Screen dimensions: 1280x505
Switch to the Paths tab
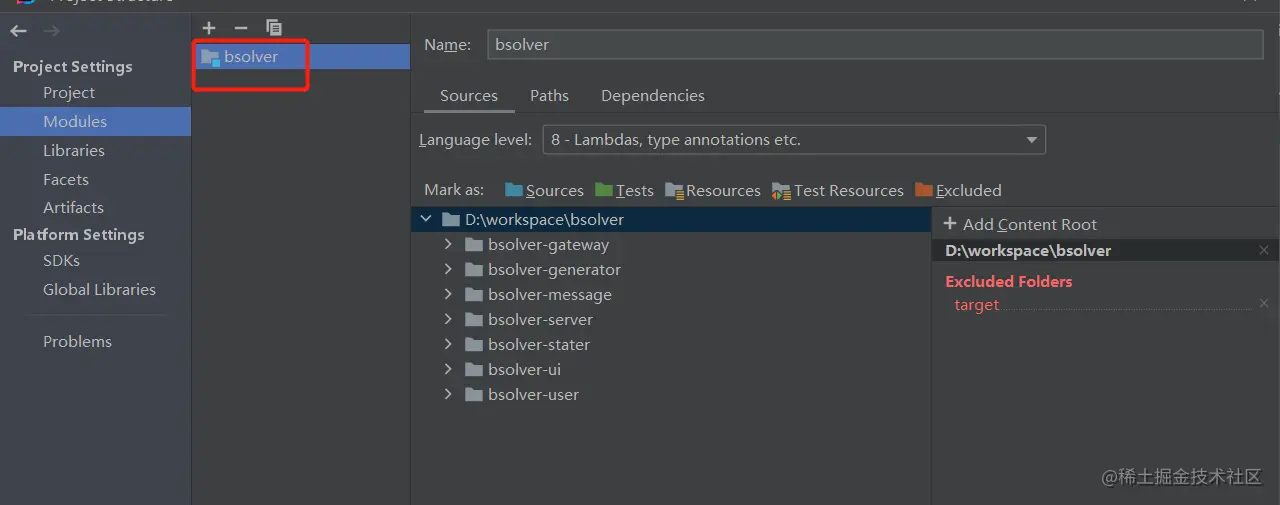549,96
